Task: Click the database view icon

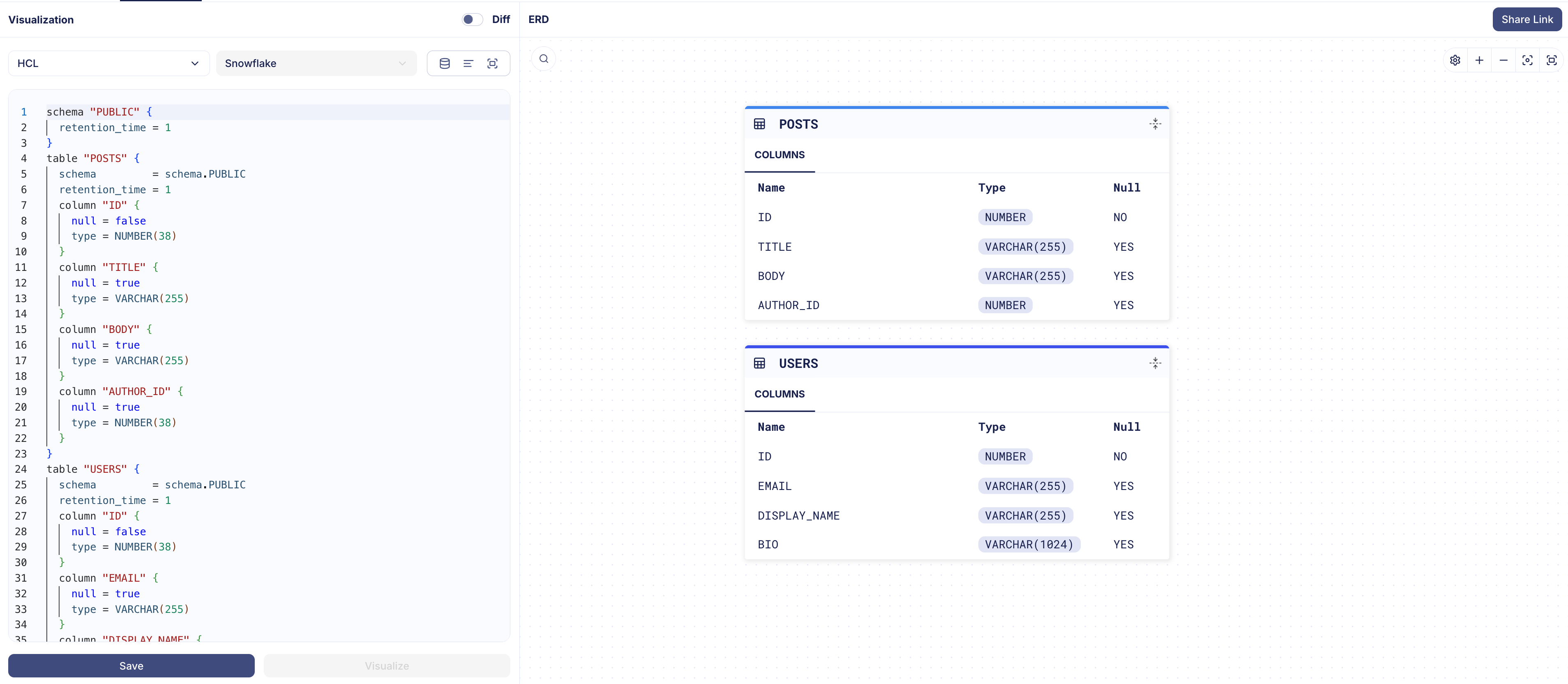Action: tap(444, 63)
